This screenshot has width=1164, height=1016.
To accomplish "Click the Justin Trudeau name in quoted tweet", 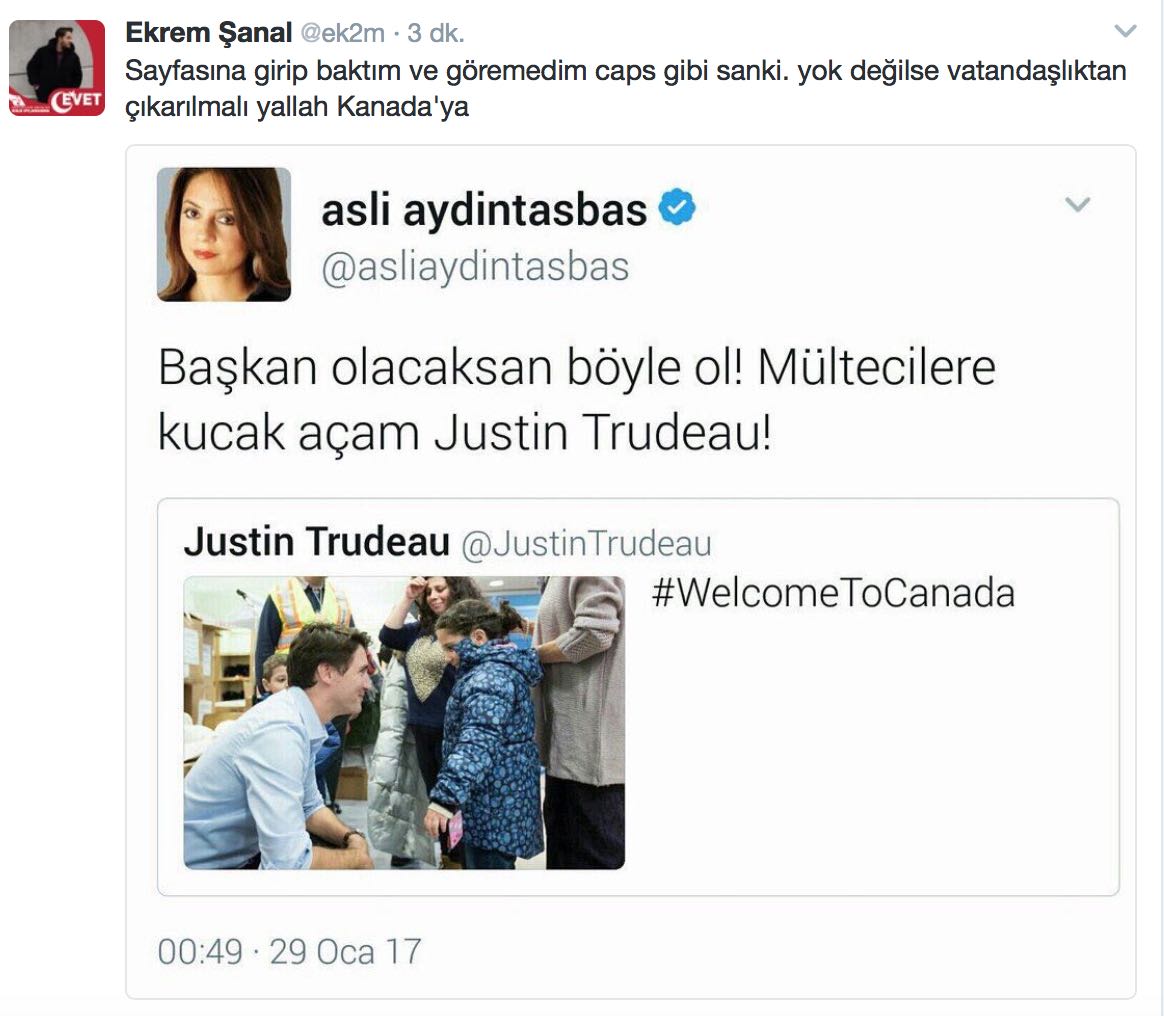I will pos(317,541).
